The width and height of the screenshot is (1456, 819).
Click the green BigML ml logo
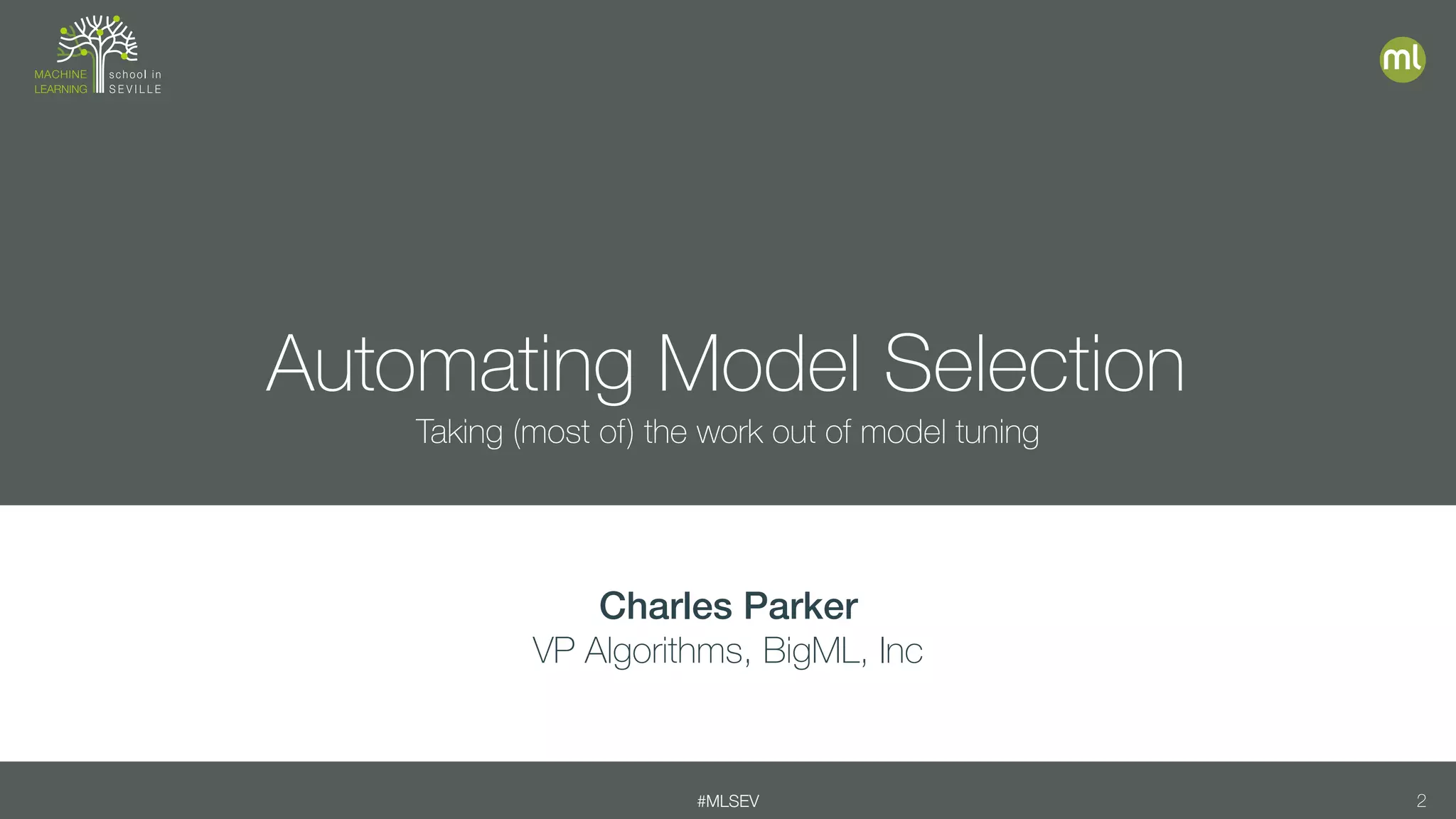coord(1402,60)
